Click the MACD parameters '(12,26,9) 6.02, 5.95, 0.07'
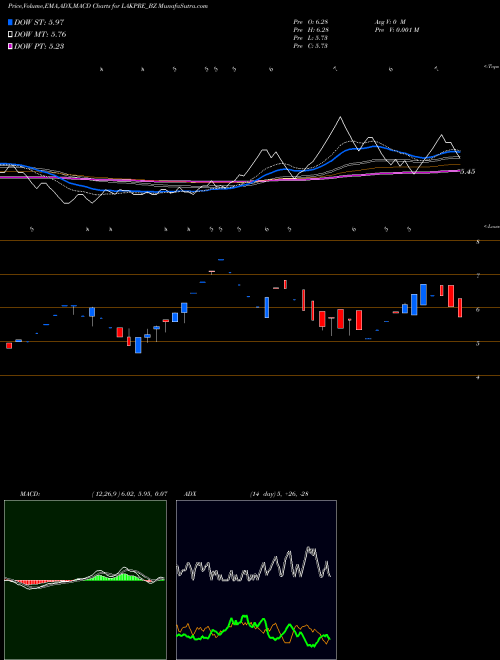The image size is (500, 660). [129, 494]
